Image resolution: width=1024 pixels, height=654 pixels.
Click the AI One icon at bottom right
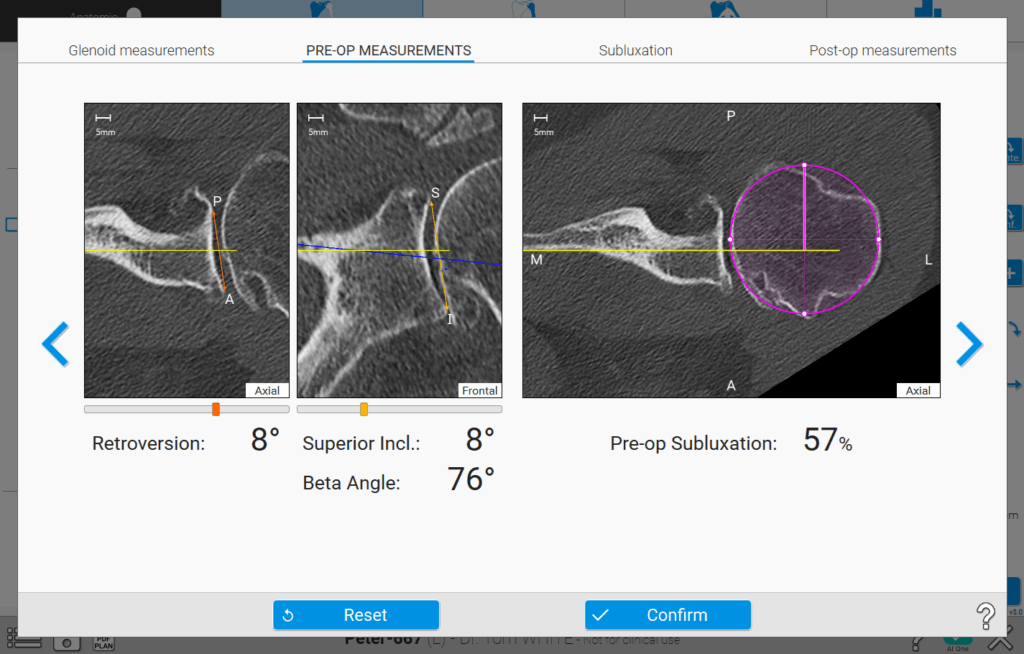coord(956,641)
